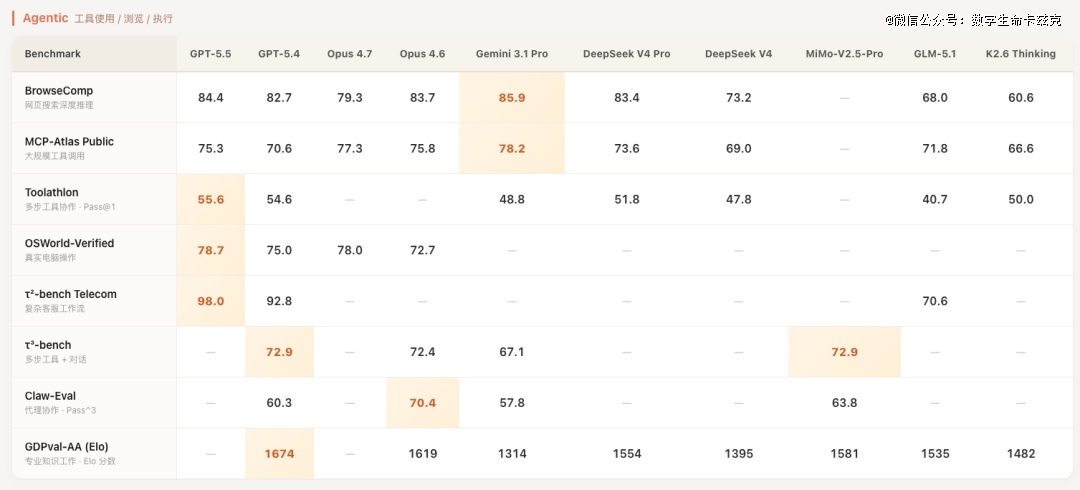
Task: Click the DeepSeek V4 Pro header
Action: (627, 54)
